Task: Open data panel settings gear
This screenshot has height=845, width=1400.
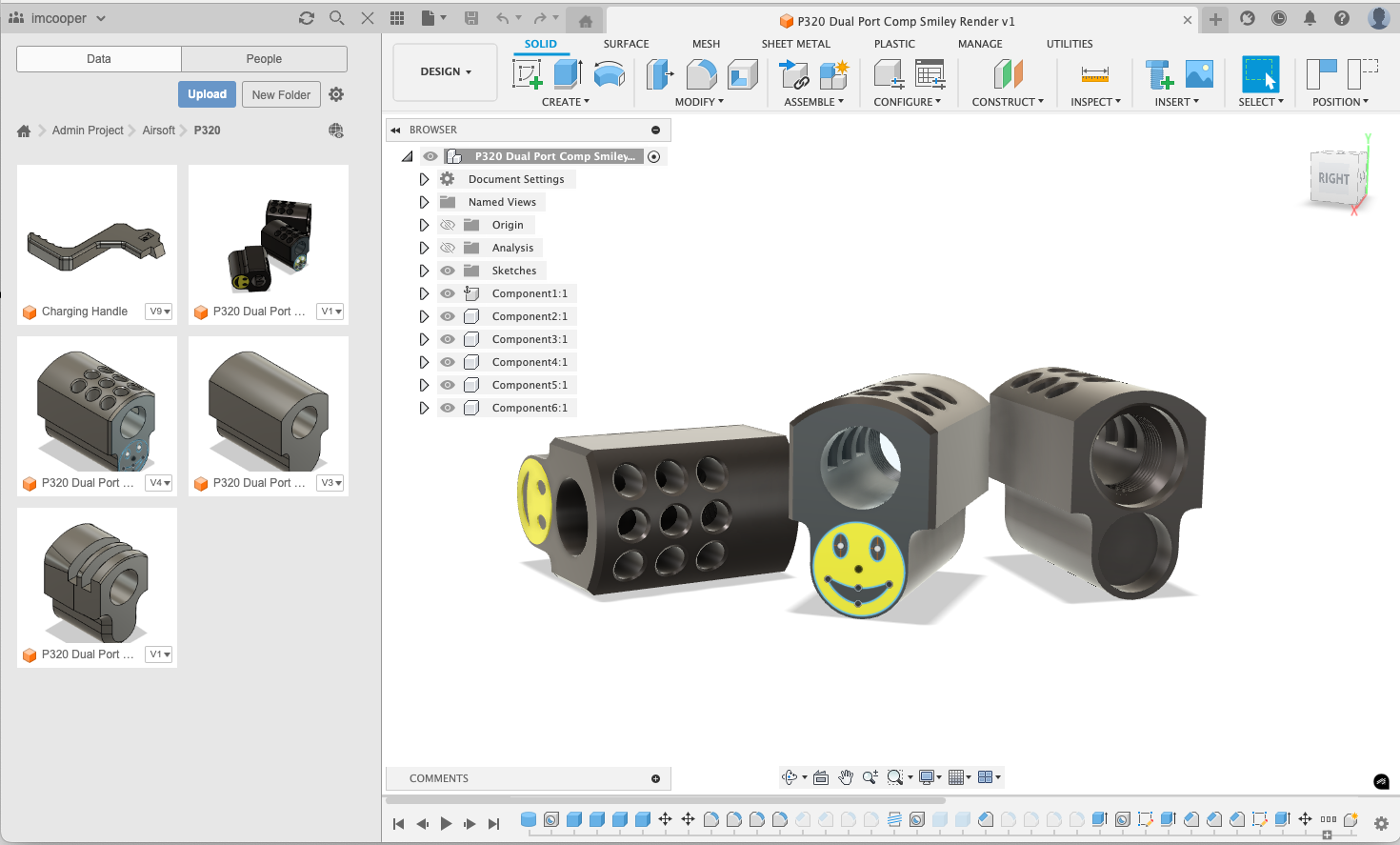Action: point(336,94)
